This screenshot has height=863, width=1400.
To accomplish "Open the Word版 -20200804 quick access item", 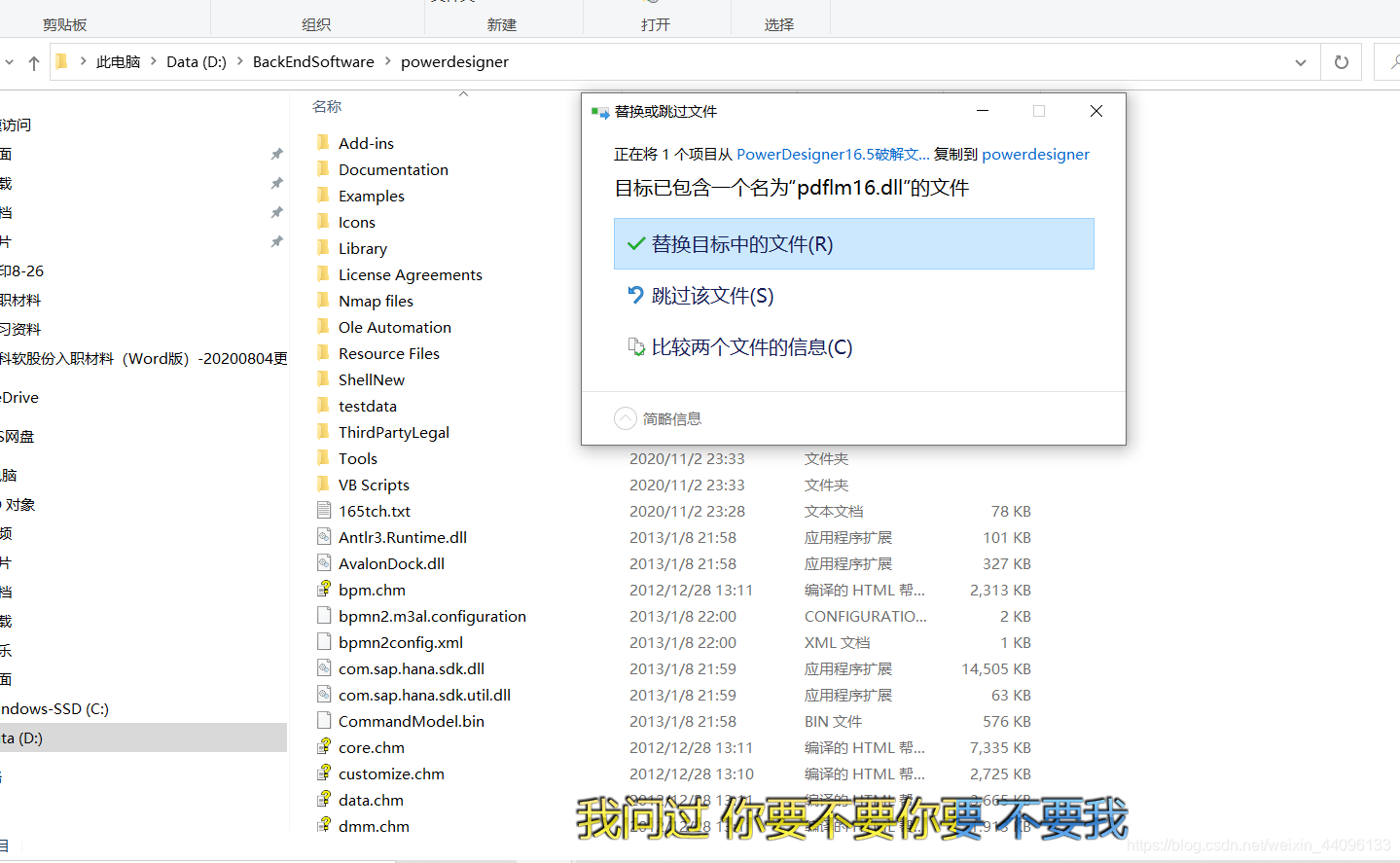I will click(x=144, y=358).
